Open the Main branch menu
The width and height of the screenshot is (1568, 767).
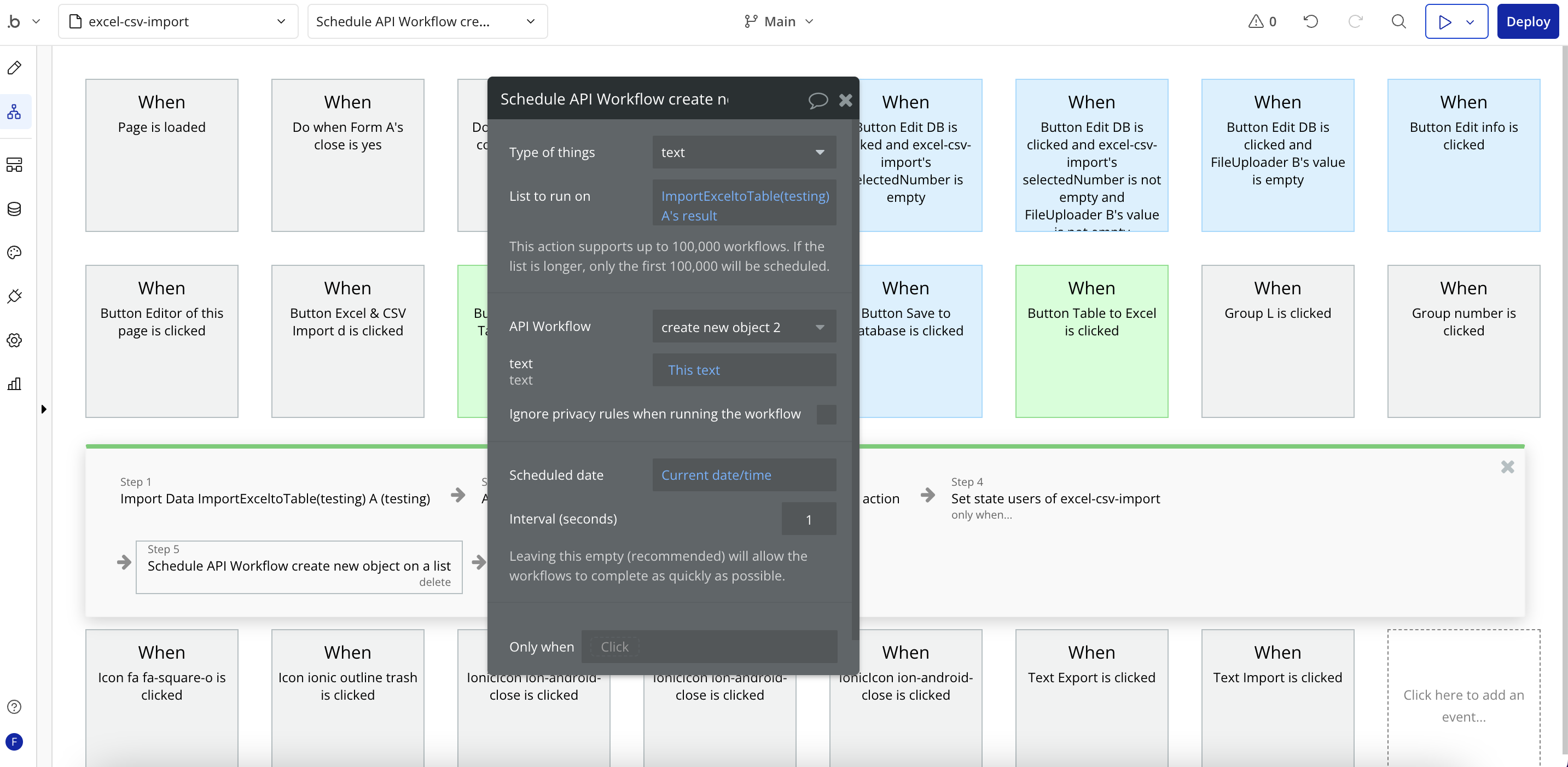click(779, 22)
